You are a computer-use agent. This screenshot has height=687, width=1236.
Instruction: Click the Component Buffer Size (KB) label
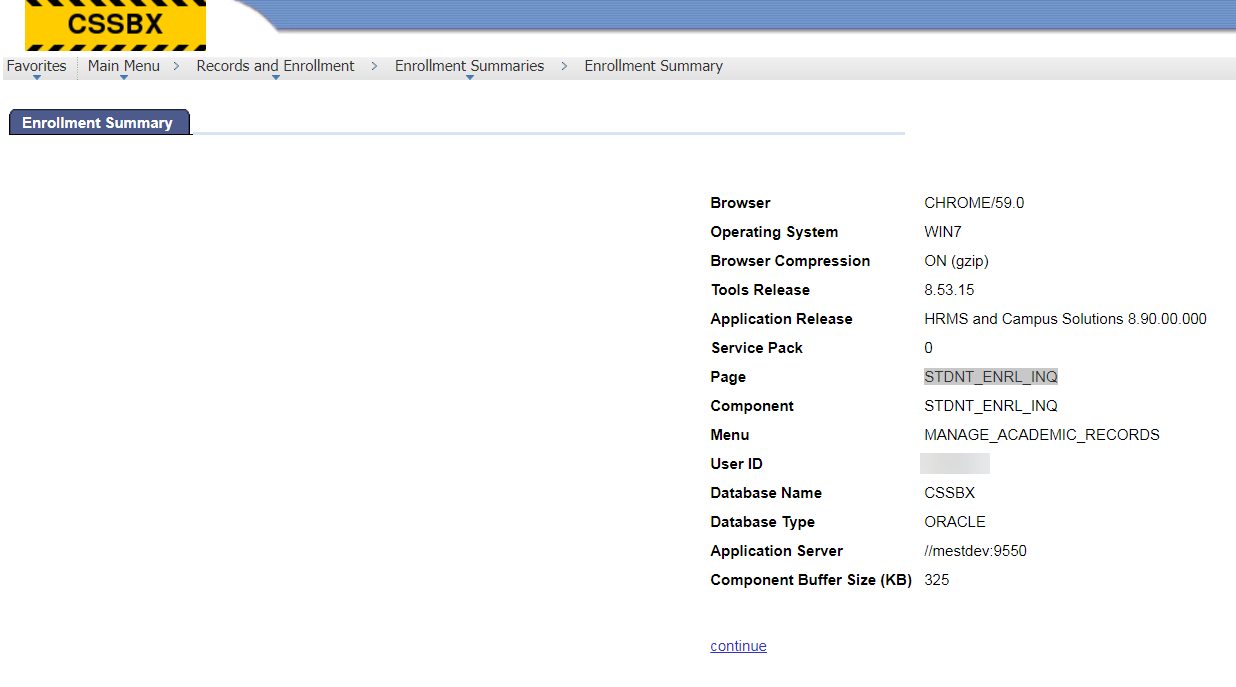(x=811, y=580)
